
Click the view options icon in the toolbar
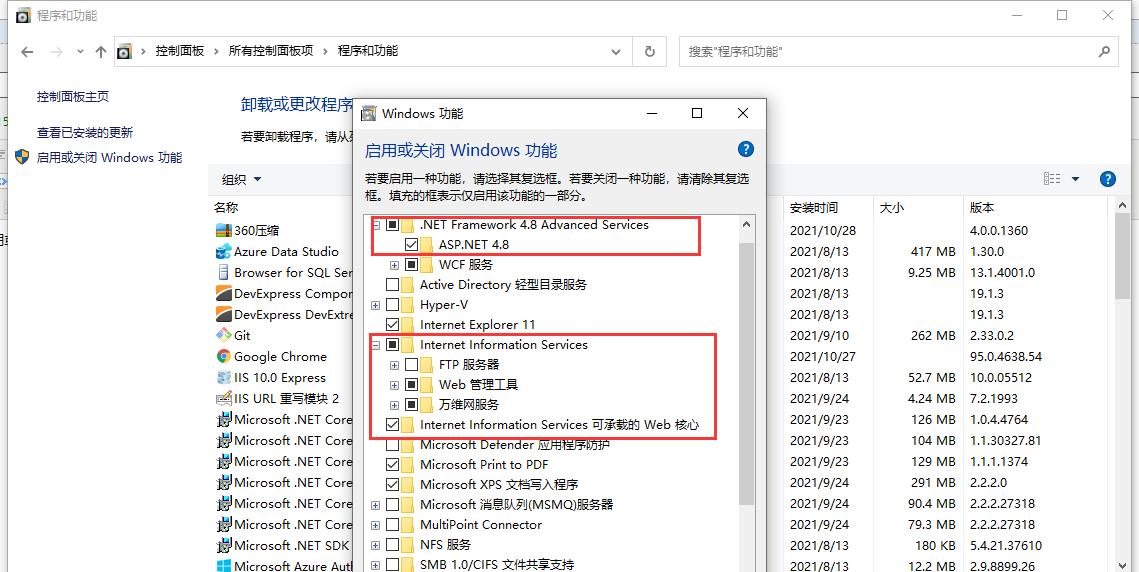coord(1052,179)
